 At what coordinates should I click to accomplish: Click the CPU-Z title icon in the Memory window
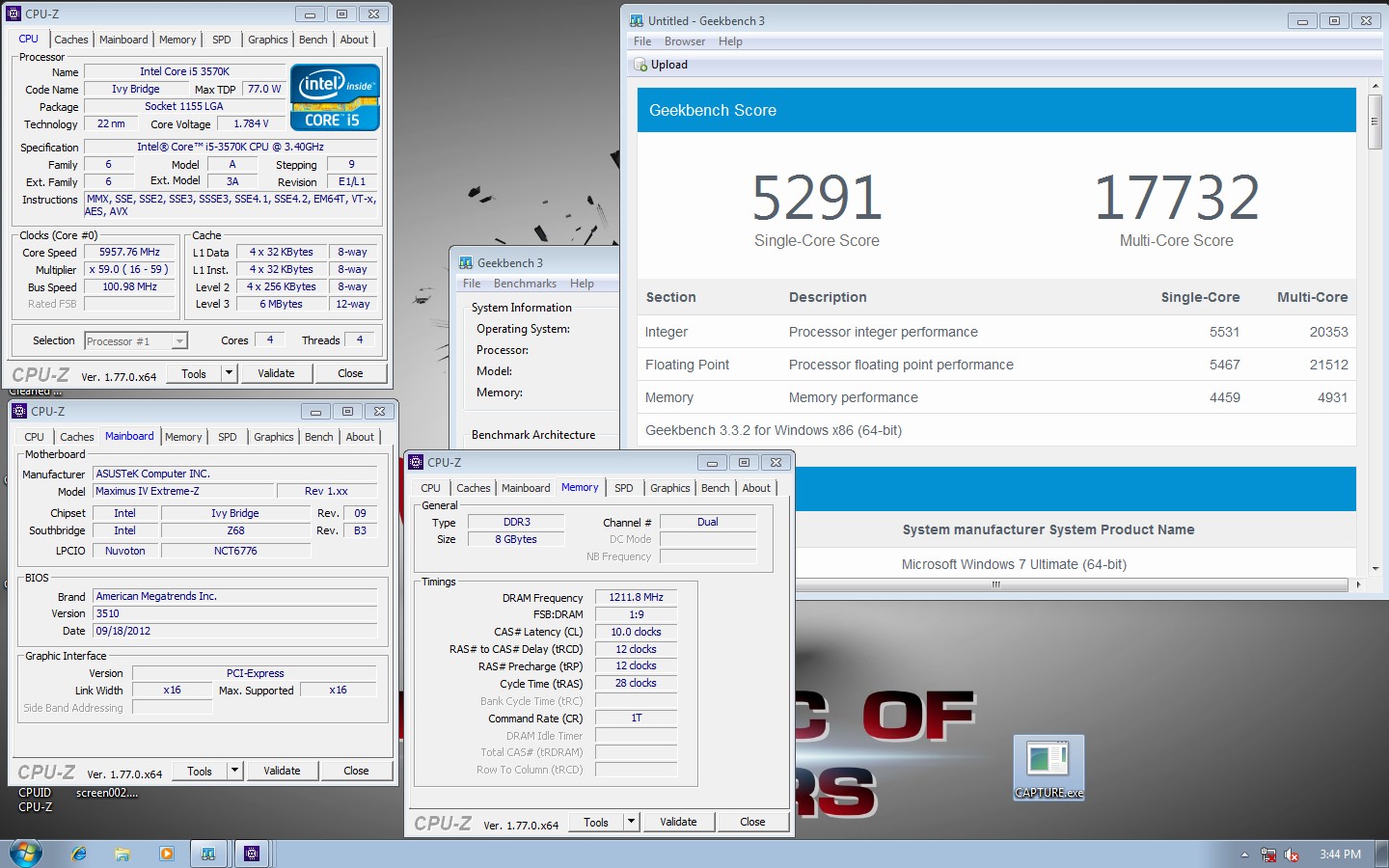[x=416, y=462]
